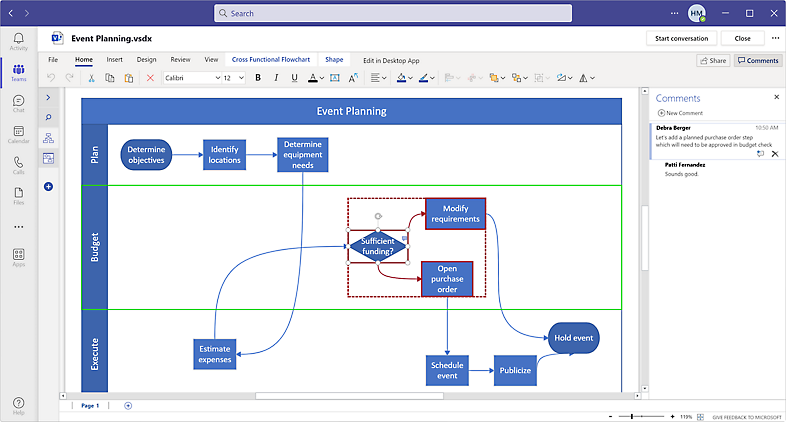Image resolution: width=786 pixels, height=422 pixels.
Task: Close the Comments panel
Action: [776, 97]
